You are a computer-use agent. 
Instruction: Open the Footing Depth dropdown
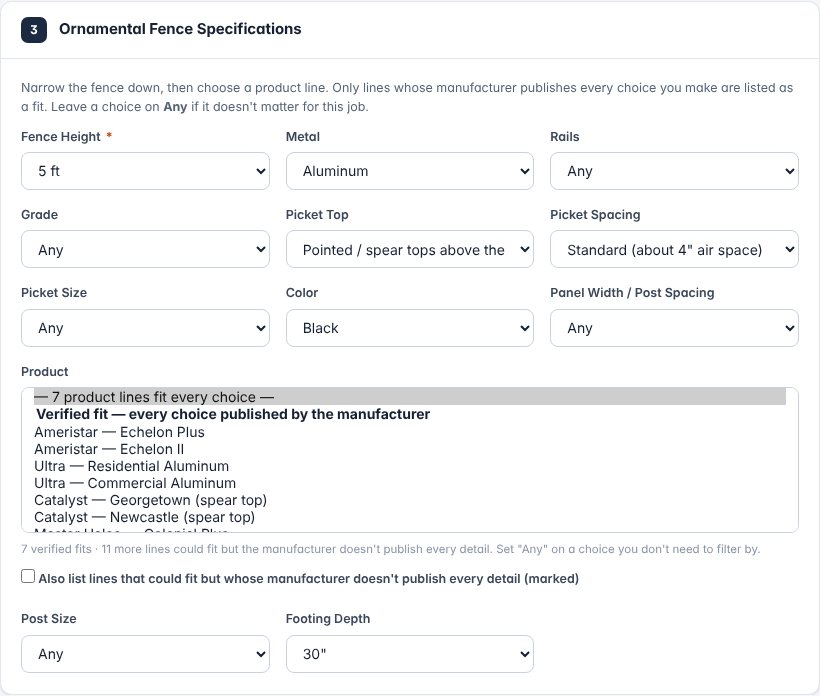[409, 654]
